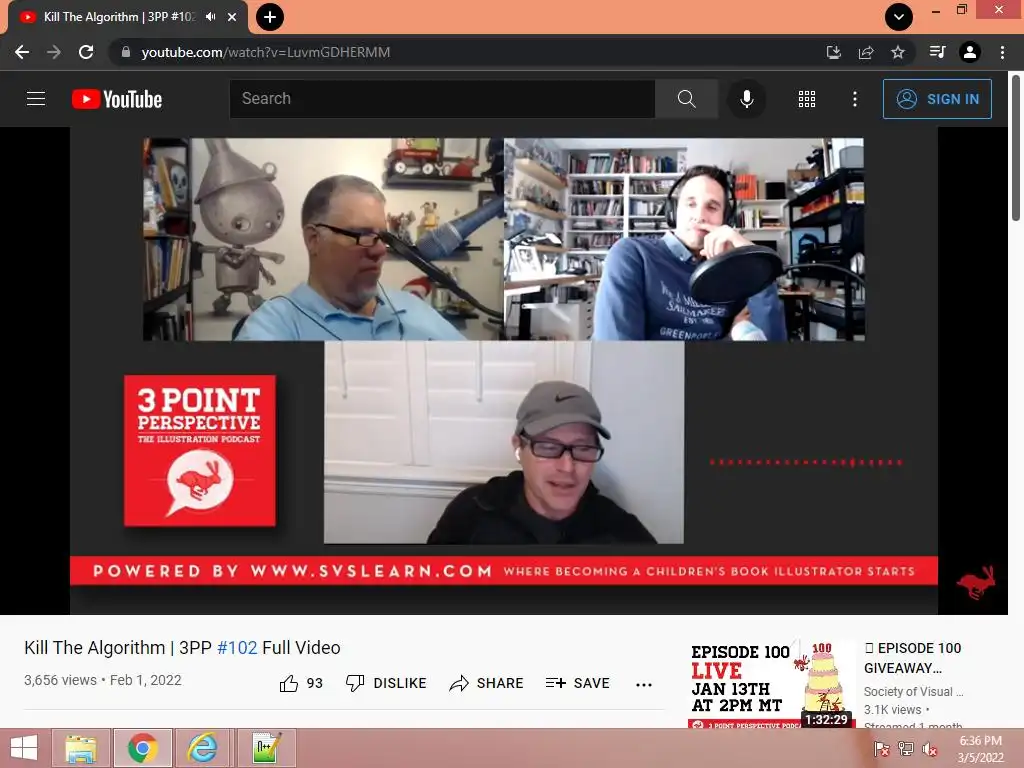Open Episode 100 Live video thumbnail
Image resolution: width=1024 pixels, height=768 pixels.
771,684
